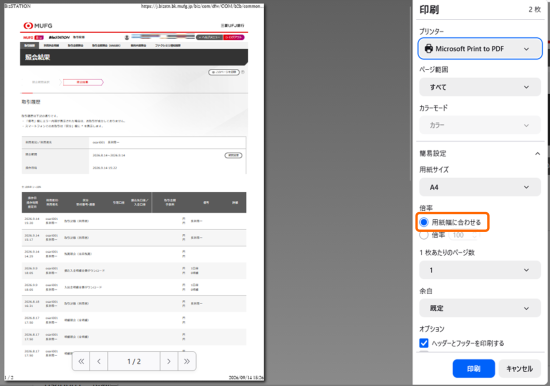Collapse the 簡易設定 section chevron
This screenshot has height=386, width=550.
(537, 154)
